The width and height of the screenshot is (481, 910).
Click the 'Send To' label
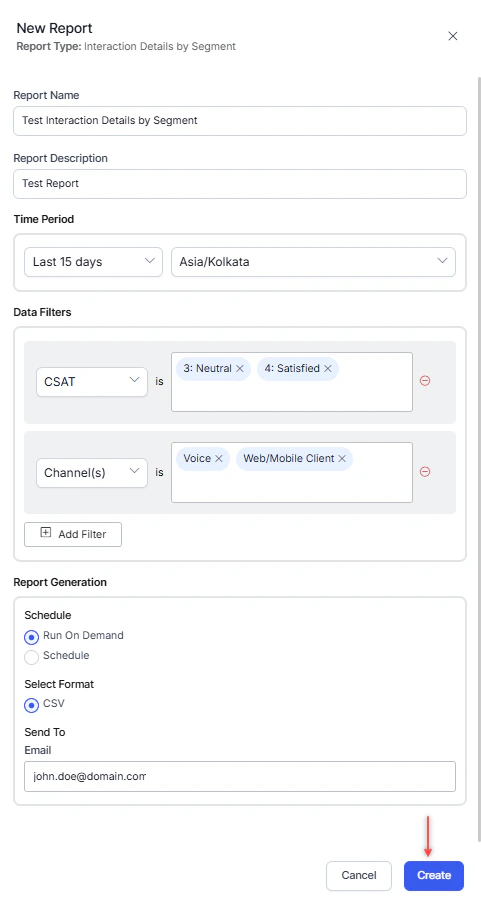(x=45, y=732)
